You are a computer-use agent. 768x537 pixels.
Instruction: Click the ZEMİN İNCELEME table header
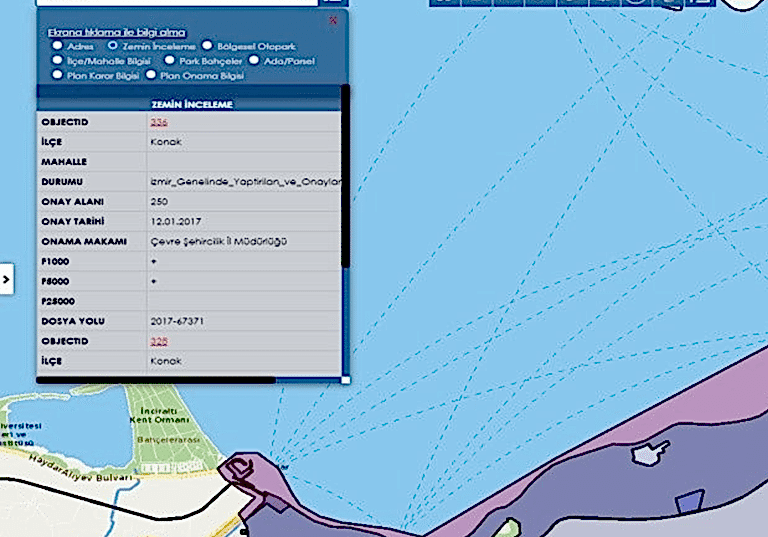[190, 104]
